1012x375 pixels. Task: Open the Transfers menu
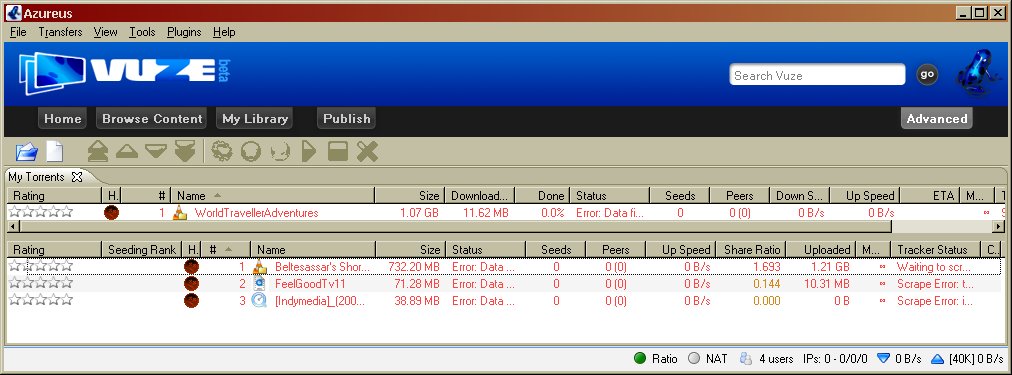(60, 32)
